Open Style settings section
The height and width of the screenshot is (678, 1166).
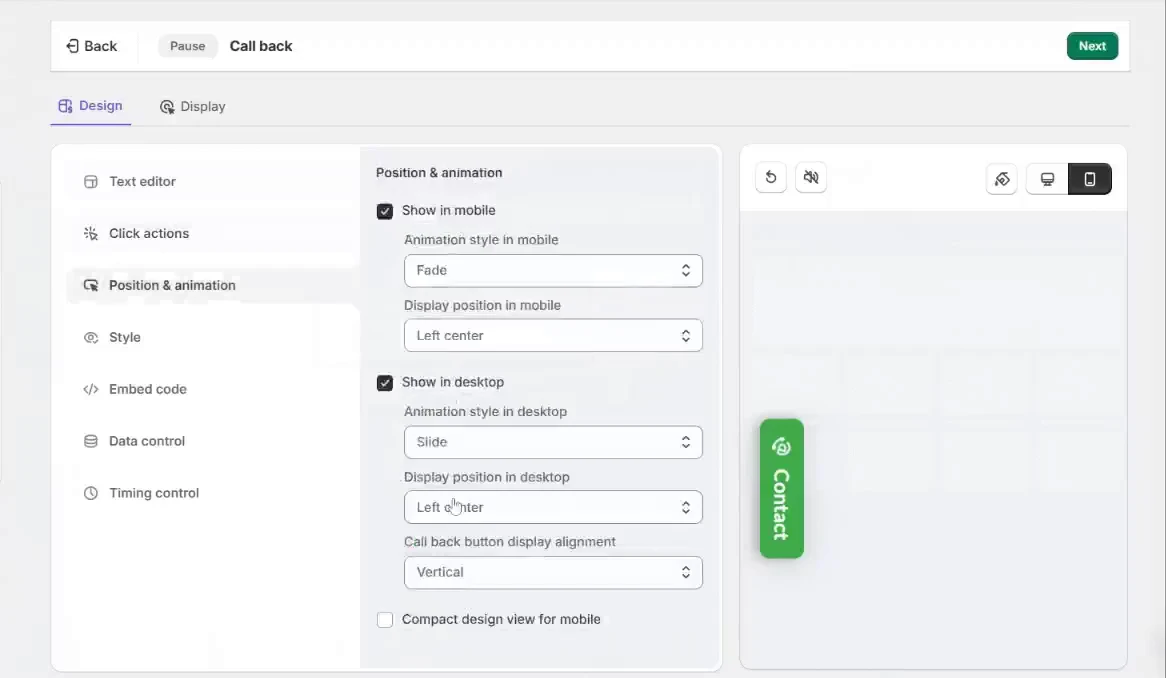pos(125,338)
